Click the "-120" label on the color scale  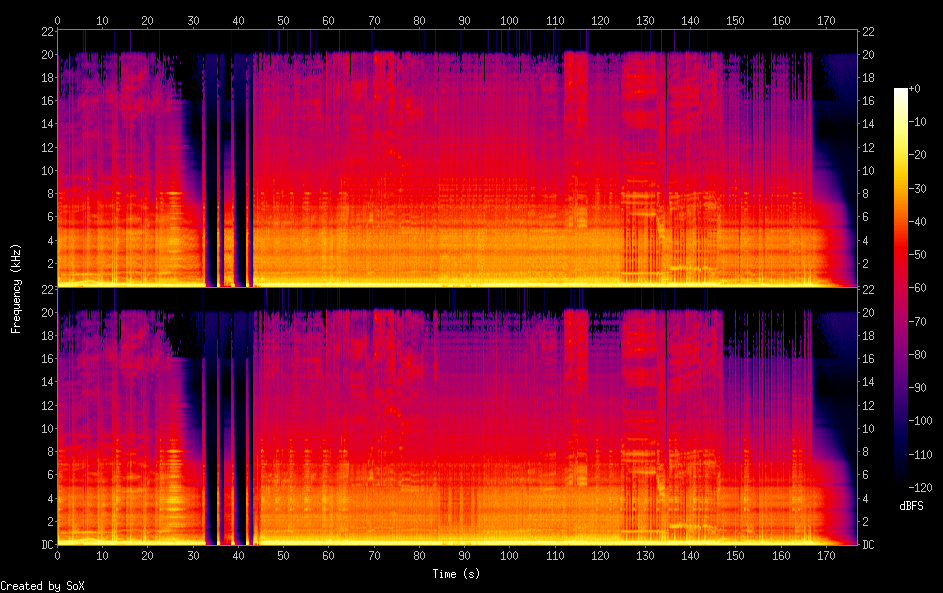(x=921, y=487)
